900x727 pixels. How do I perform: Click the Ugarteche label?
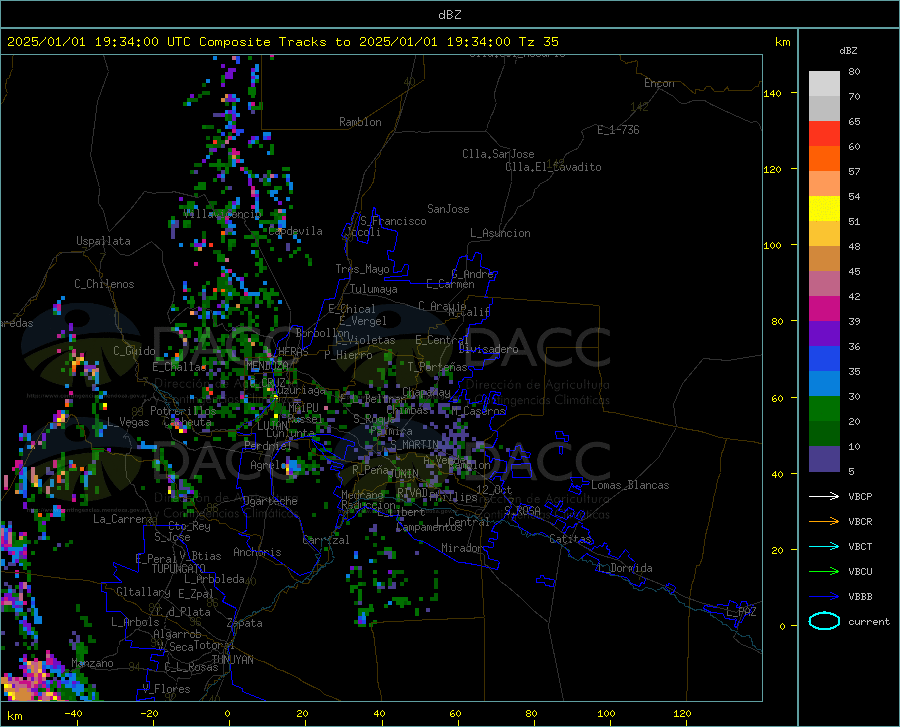(x=270, y=501)
